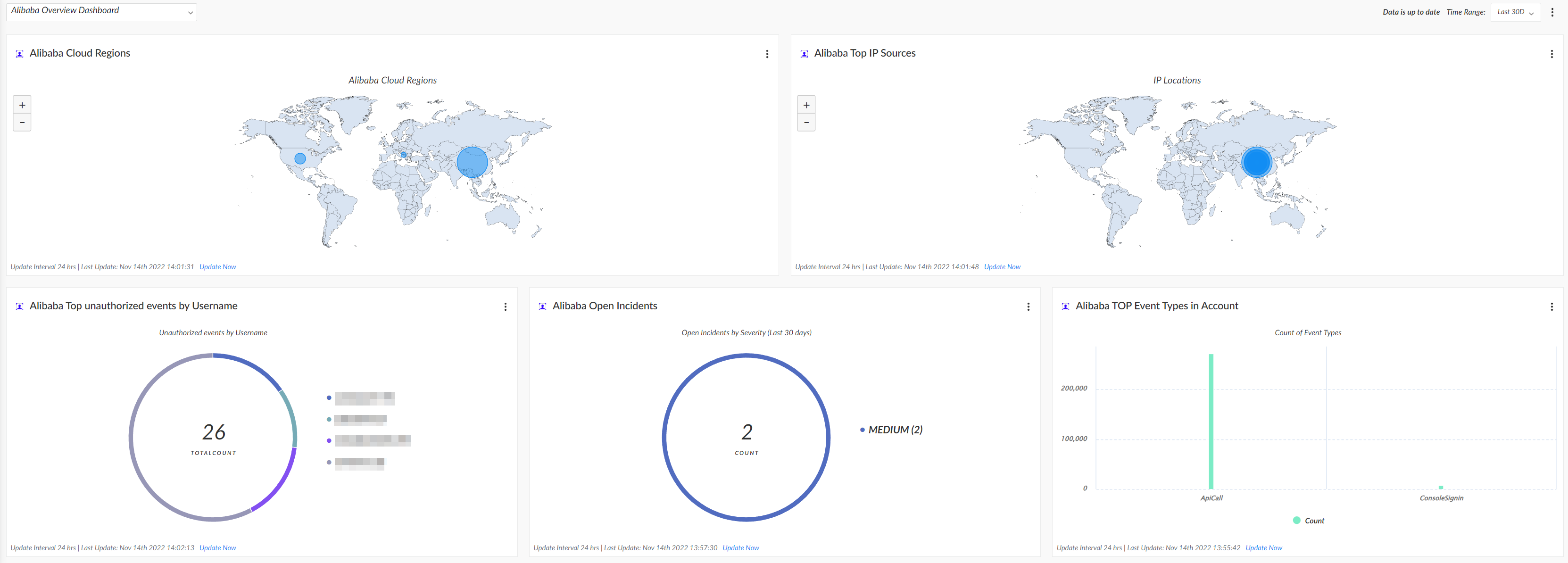
Task: Open the Alibaba Top IP Sources widget options menu
Action: [1551, 54]
